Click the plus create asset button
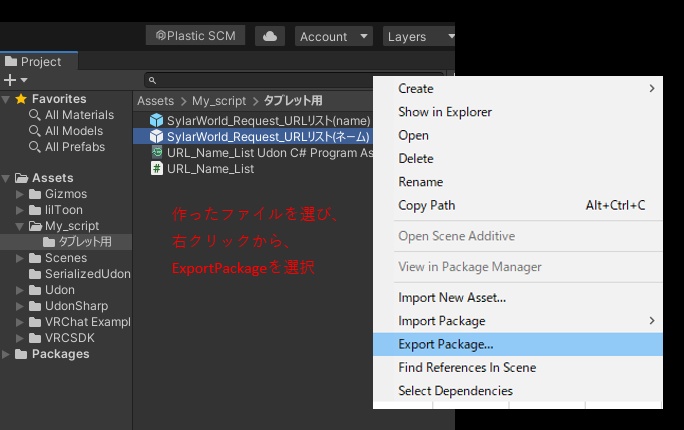 tap(10, 80)
